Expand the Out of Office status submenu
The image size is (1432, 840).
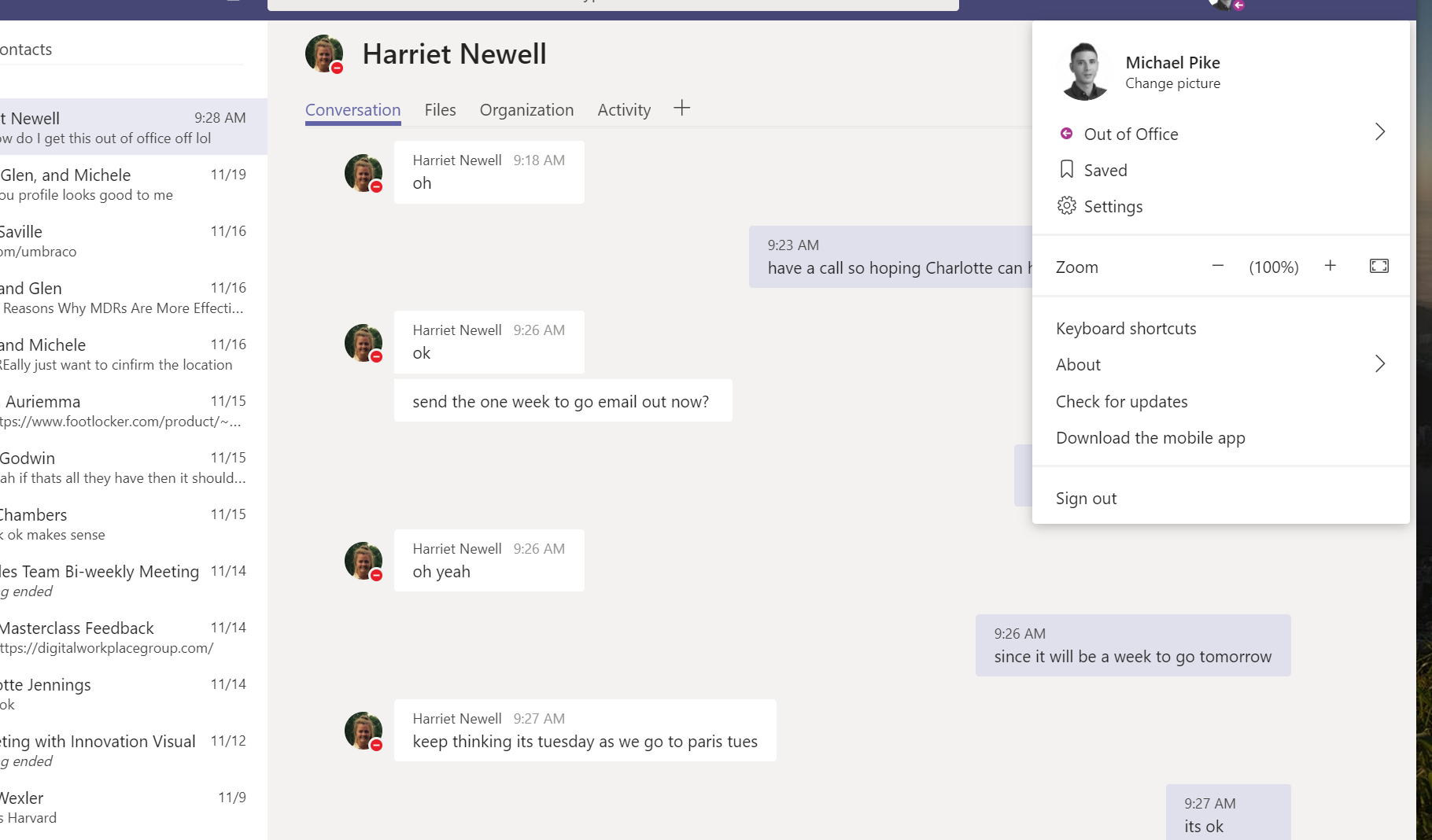[x=1380, y=132]
